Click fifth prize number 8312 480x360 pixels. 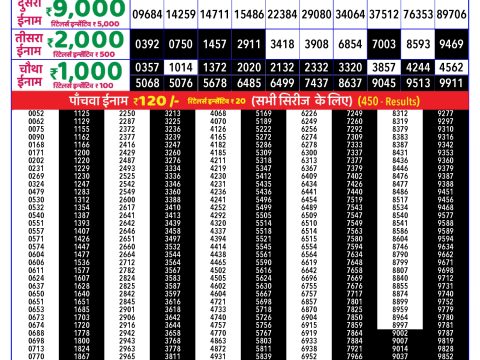(x=400, y=113)
